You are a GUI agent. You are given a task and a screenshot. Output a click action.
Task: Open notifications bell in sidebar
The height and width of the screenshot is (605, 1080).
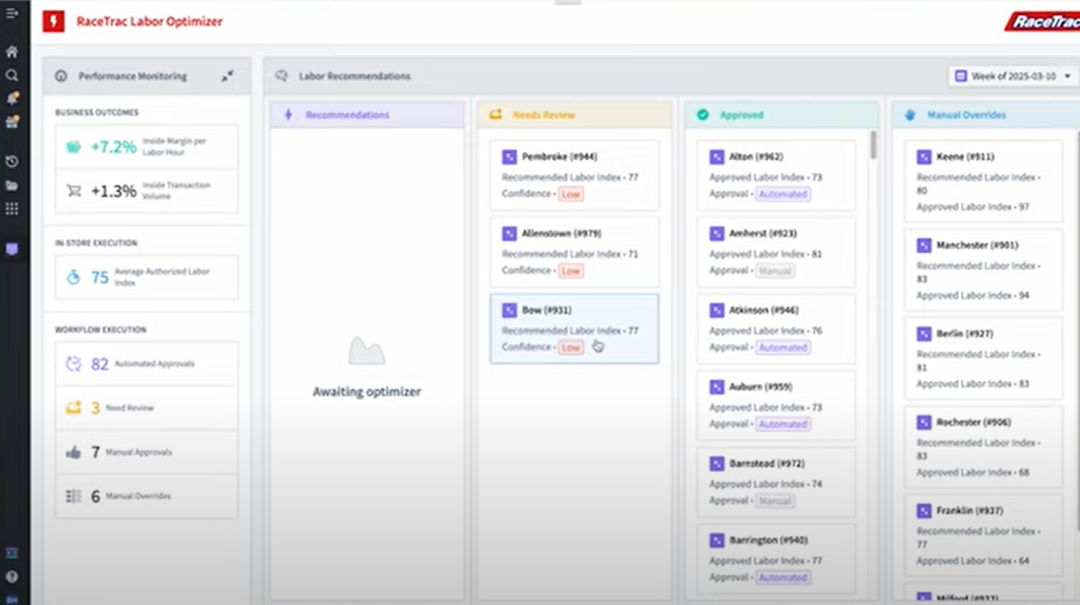[x=12, y=99]
